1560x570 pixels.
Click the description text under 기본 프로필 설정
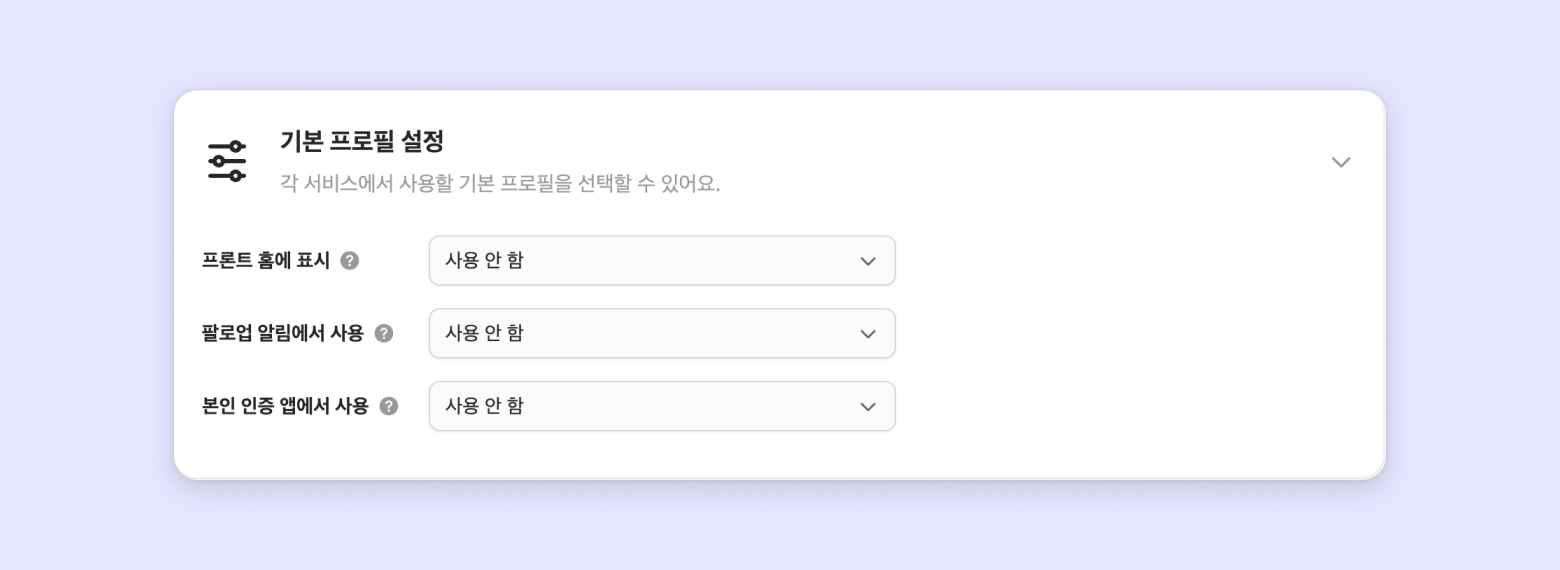click(499, 184)
